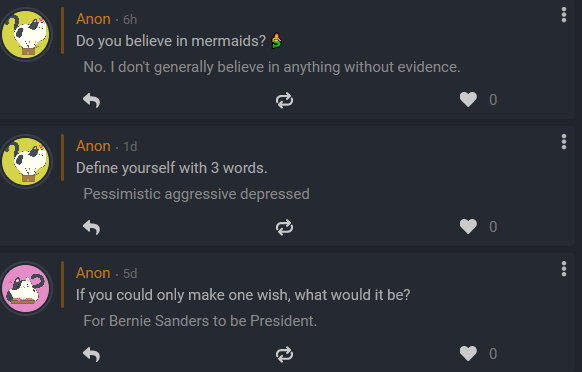
Task: Open the Anon username on the 6h post
Action: point(93,19)
